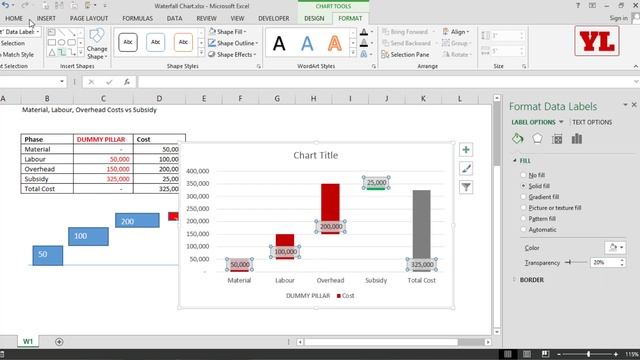
Task: Open the Excel Help question mark
Action: point(578,6)
